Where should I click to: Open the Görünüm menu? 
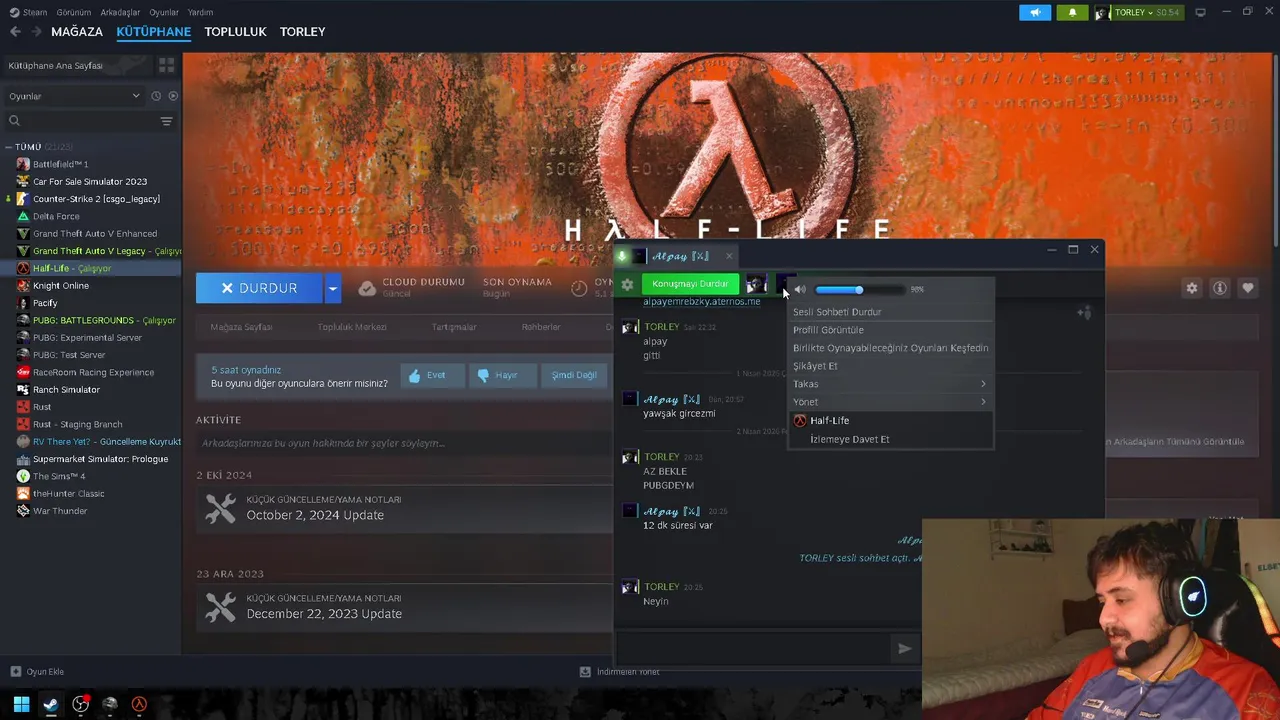pos(74,12)
